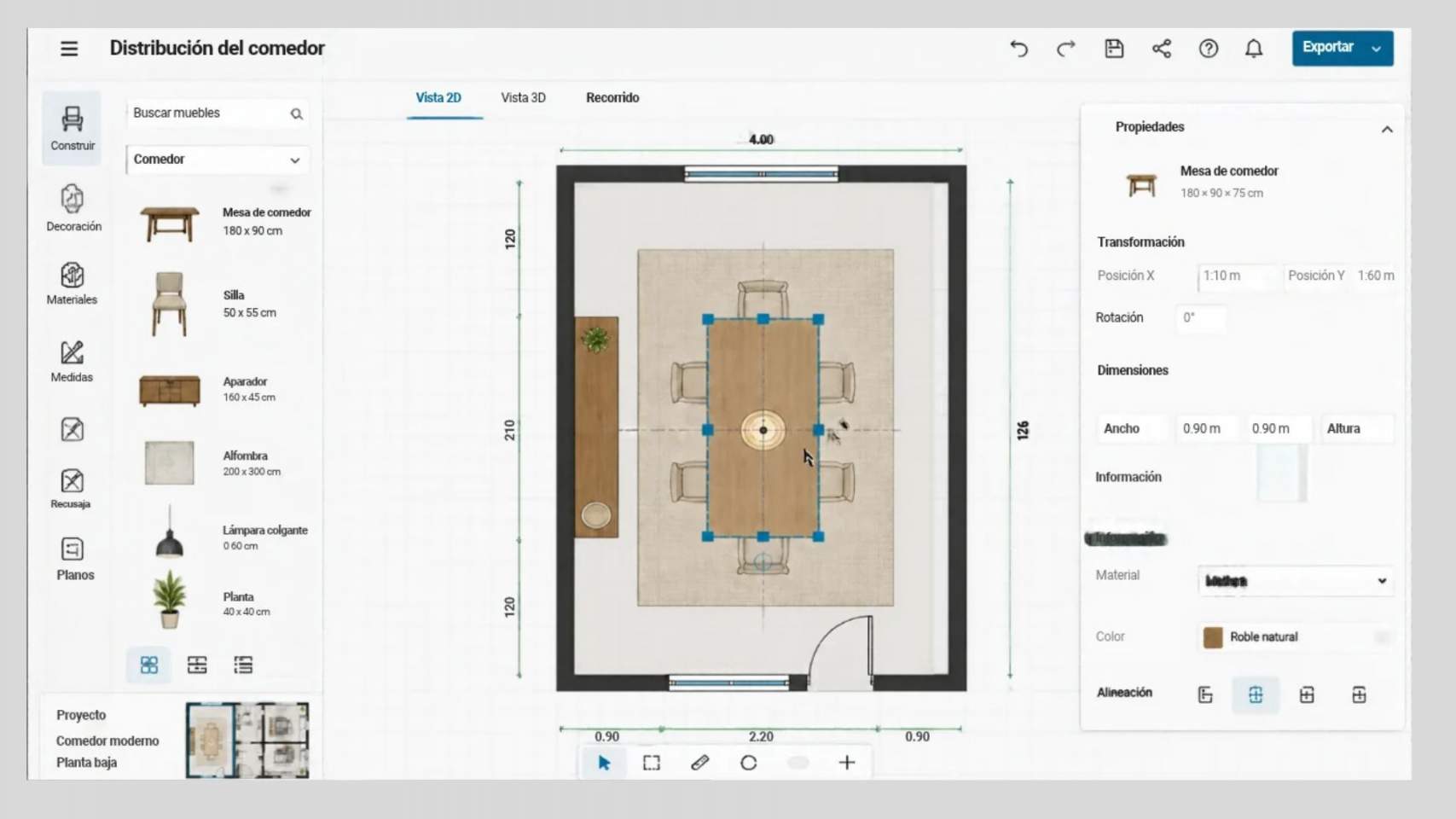Switch to Vista 2D tab
The image size is (1456, 819).
click(x=438, y=97)
